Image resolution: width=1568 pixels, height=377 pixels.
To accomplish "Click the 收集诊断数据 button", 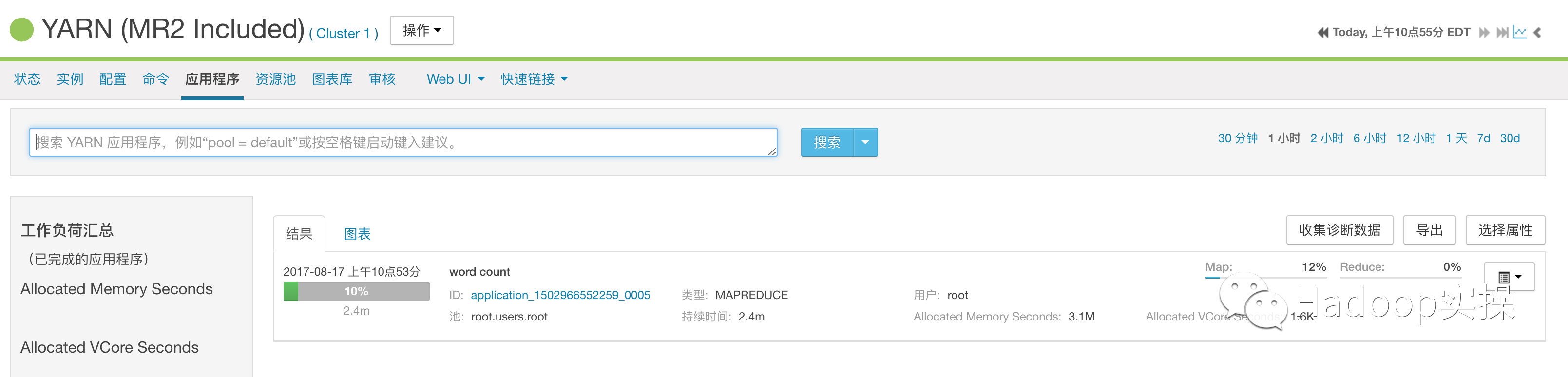I will [1339, 230].
